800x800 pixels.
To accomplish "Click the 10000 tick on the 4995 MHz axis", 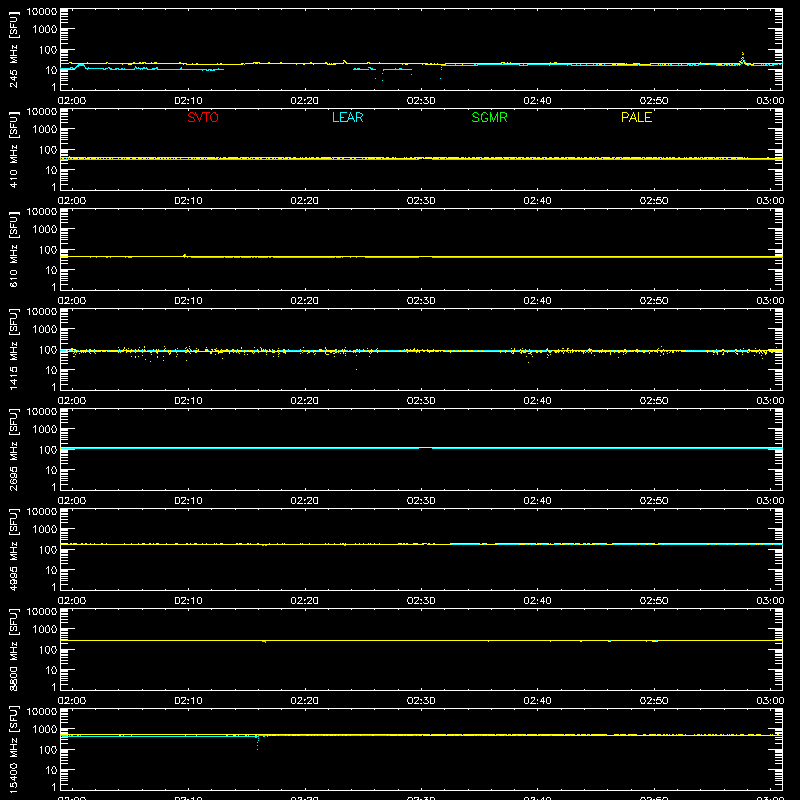I will click(42, 512).
